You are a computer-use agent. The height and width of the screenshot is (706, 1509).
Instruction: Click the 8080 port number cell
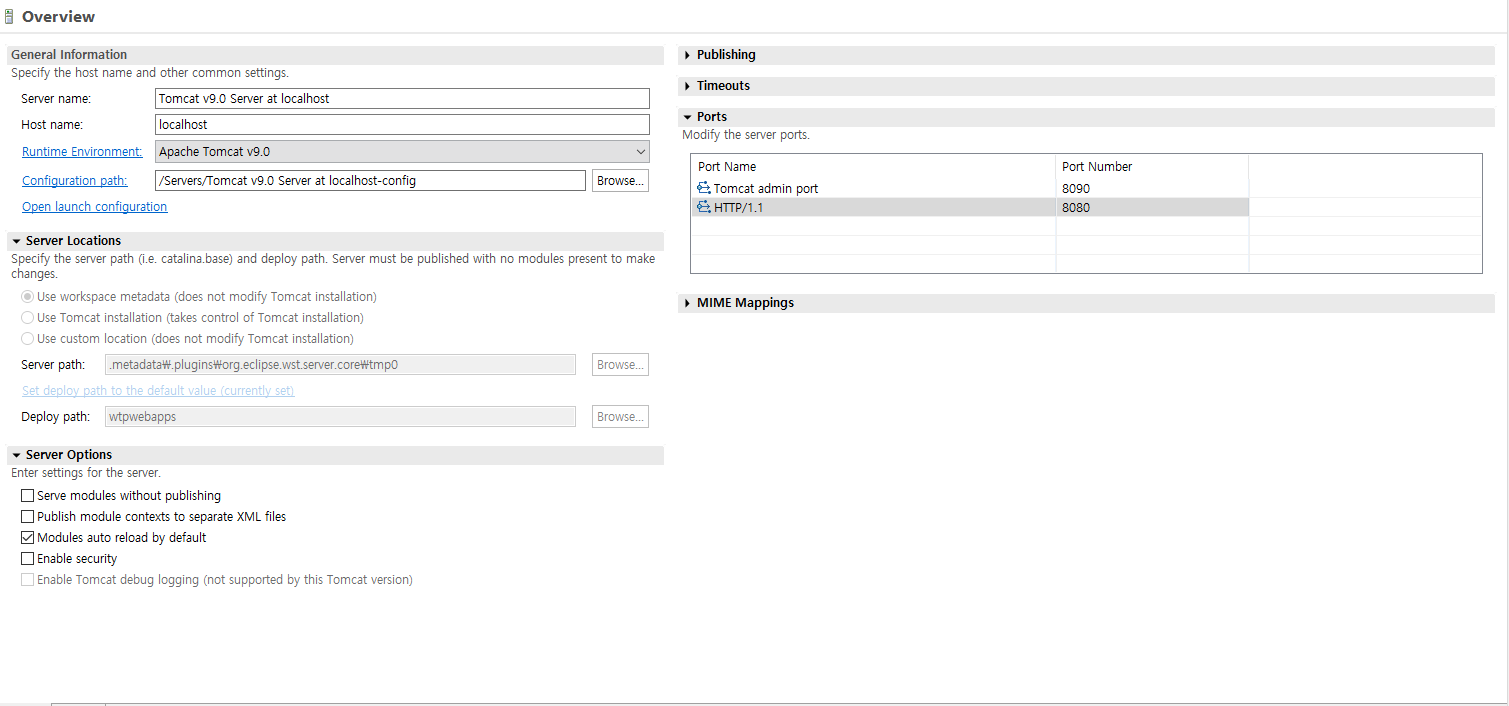(1152, 207)
